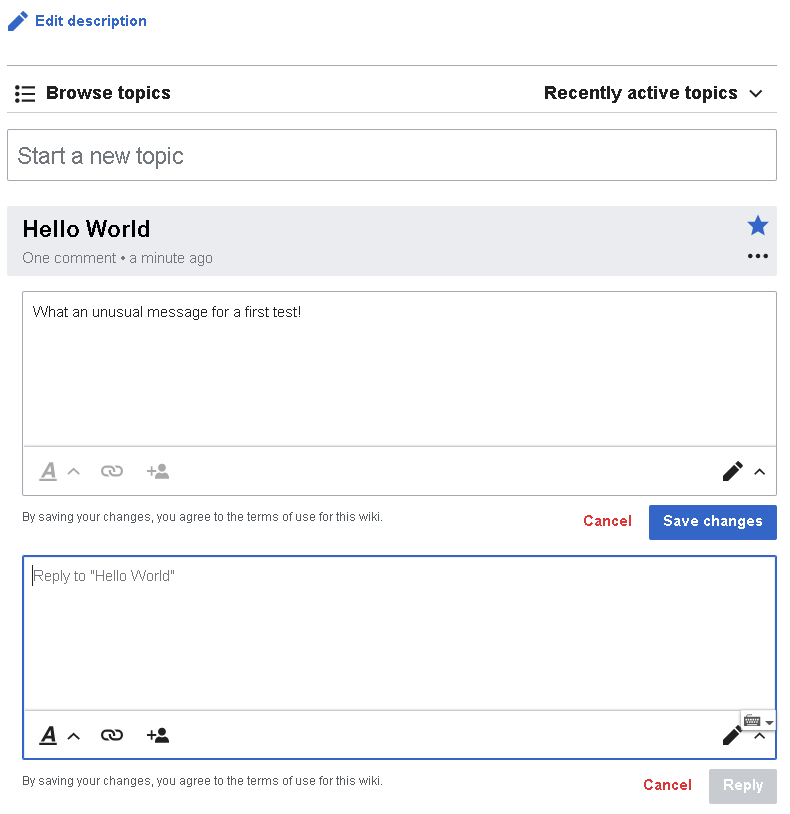
Task: Click the Start a new topic field
Action: pos(391,156)
